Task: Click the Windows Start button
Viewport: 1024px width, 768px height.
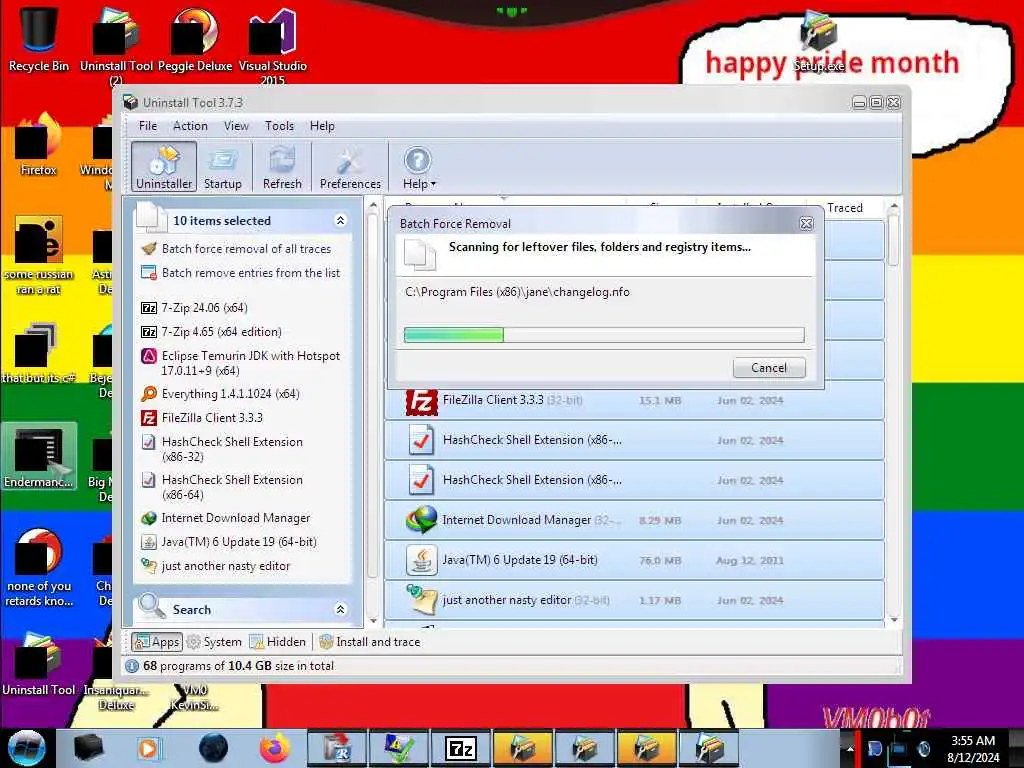Action: click(27, 748)
